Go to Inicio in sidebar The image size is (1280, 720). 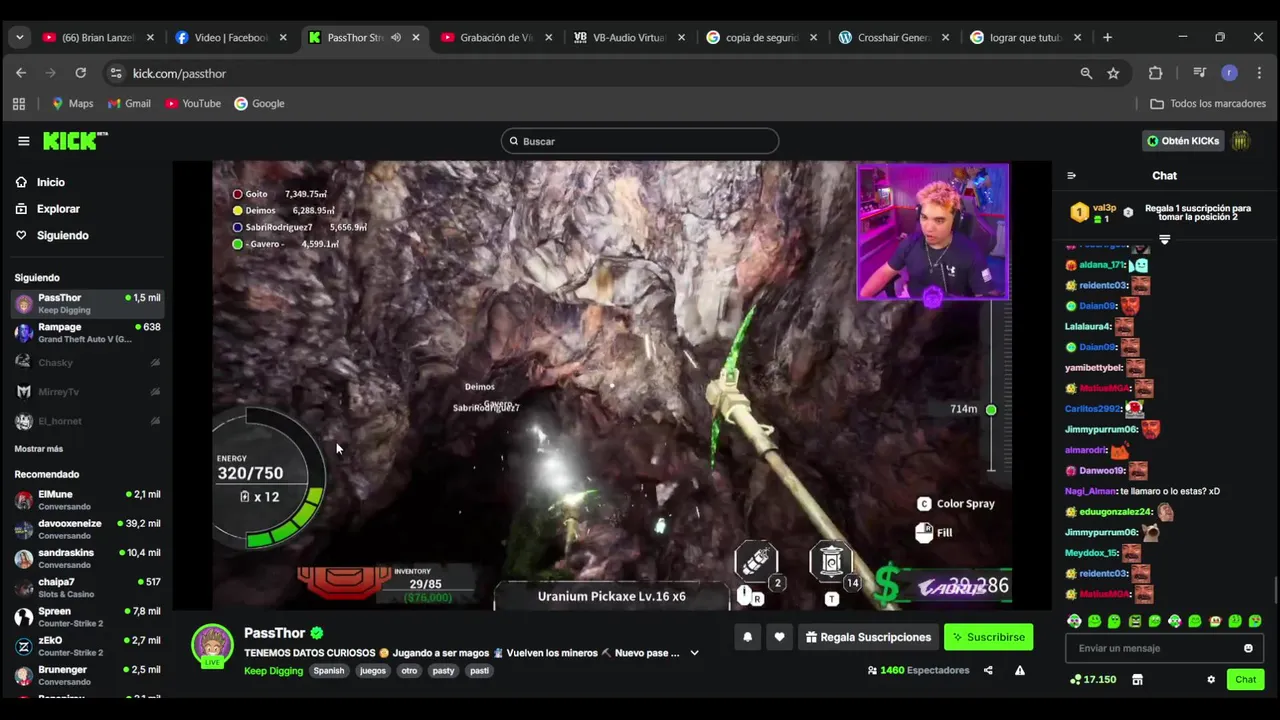[50, 182]
